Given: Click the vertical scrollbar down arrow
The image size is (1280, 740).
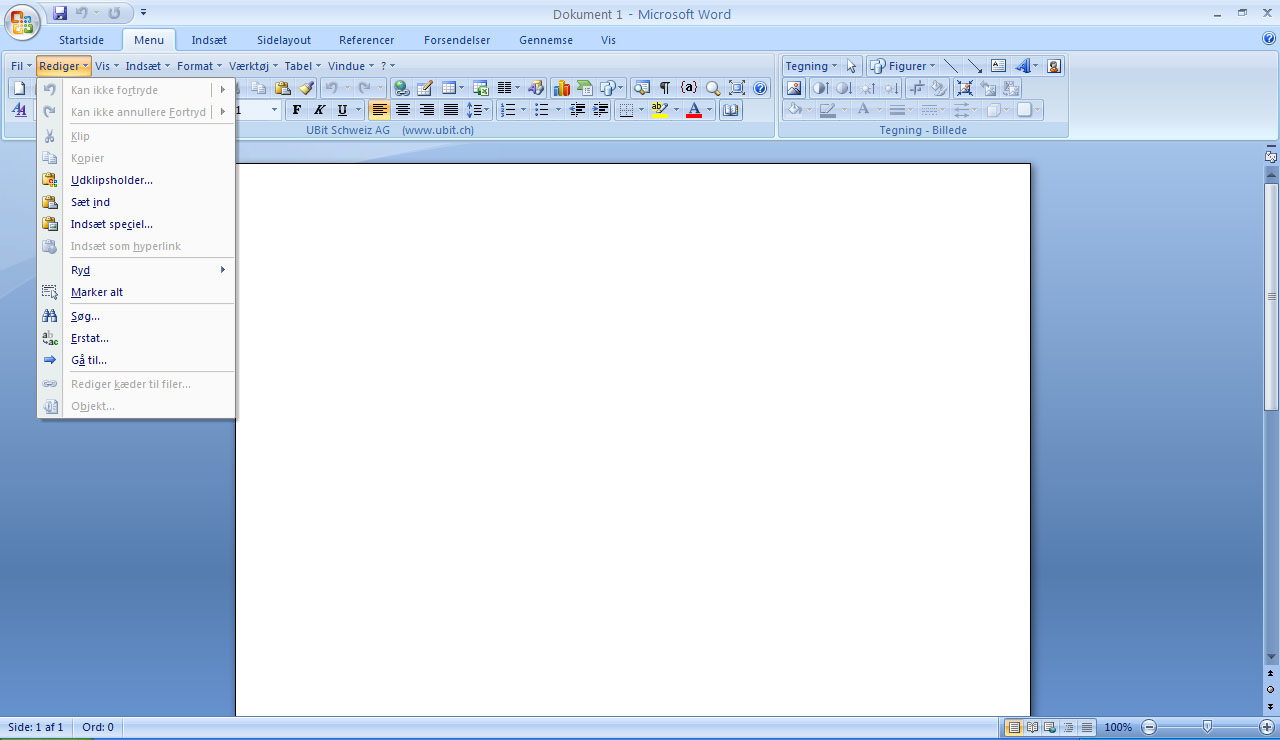Looking at the screenshot, I should [x=1271, y=657].
